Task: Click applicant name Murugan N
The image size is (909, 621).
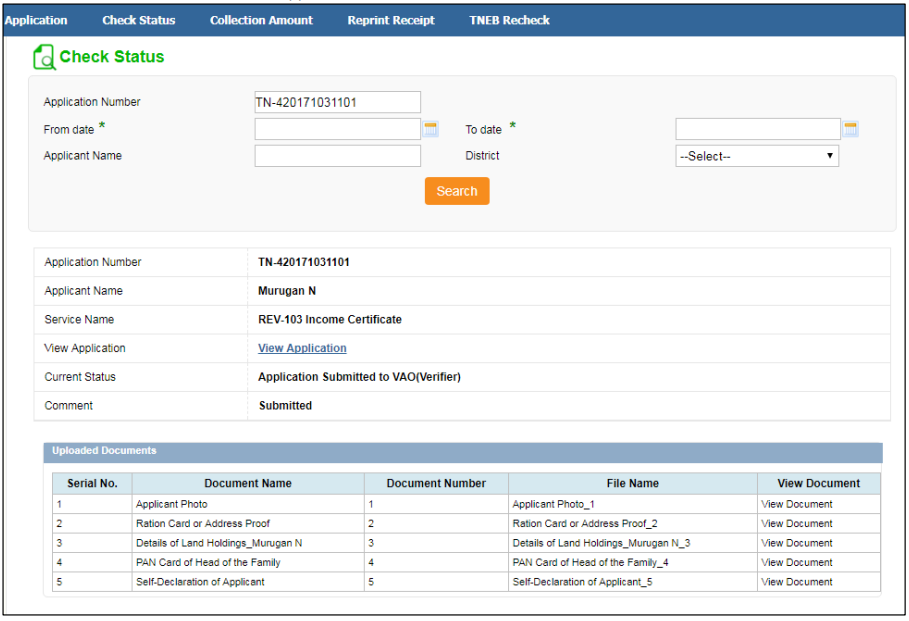Action: click(287, 290)
